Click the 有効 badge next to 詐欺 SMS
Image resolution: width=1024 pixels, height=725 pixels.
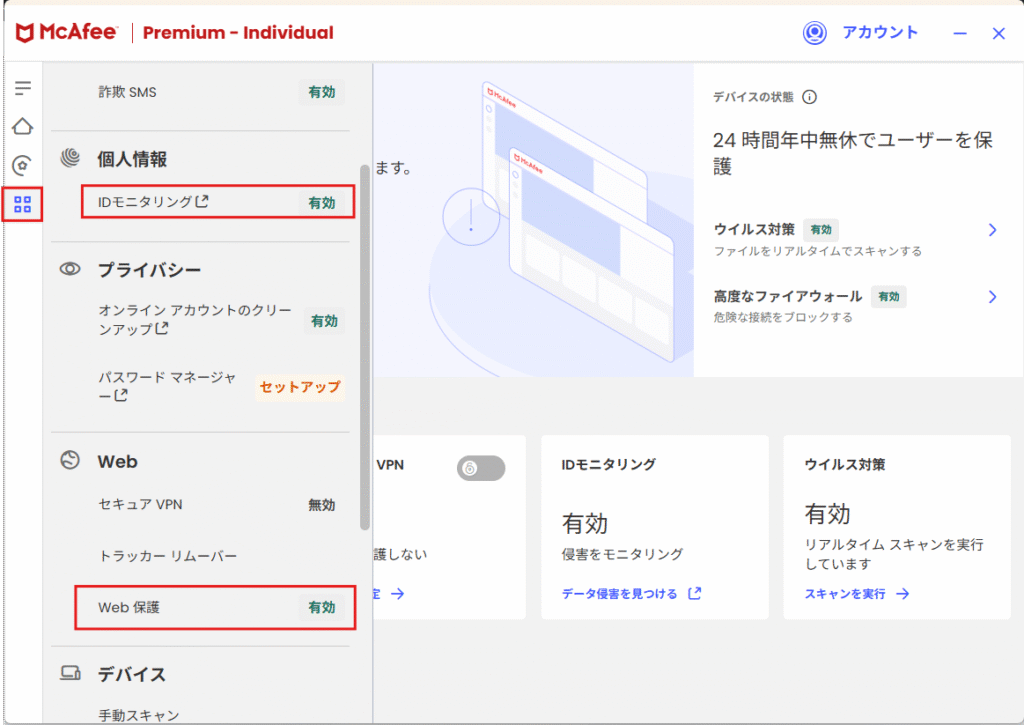coord(321,92)
